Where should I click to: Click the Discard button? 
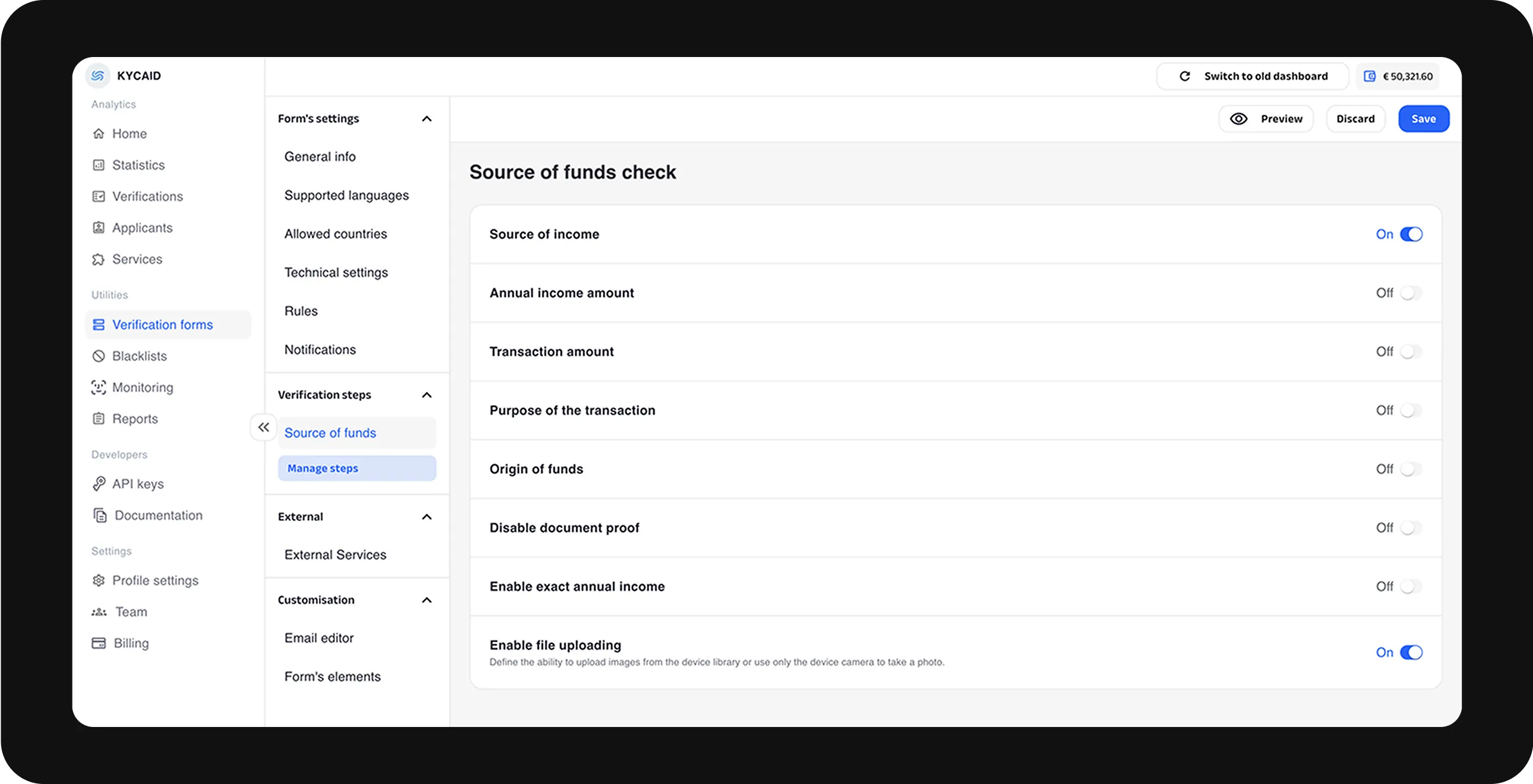[1355, 118]
